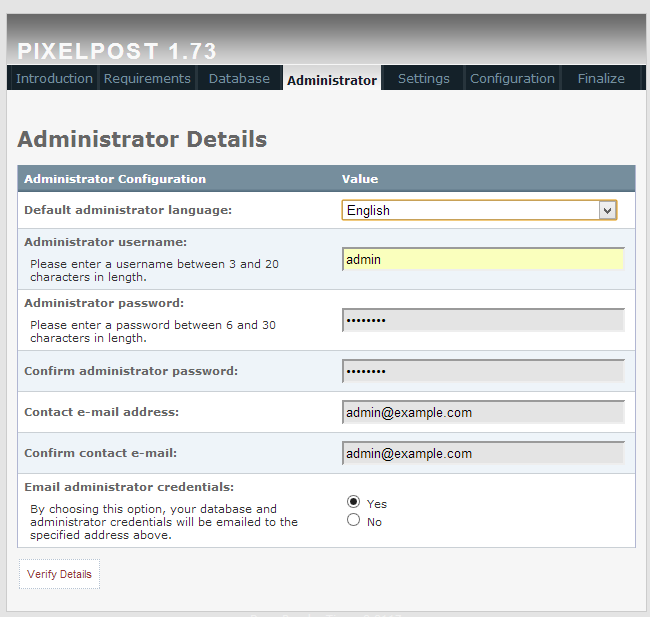
Task: Go to the Database tab
Action: pyautogui.click(x=239, y=79)
